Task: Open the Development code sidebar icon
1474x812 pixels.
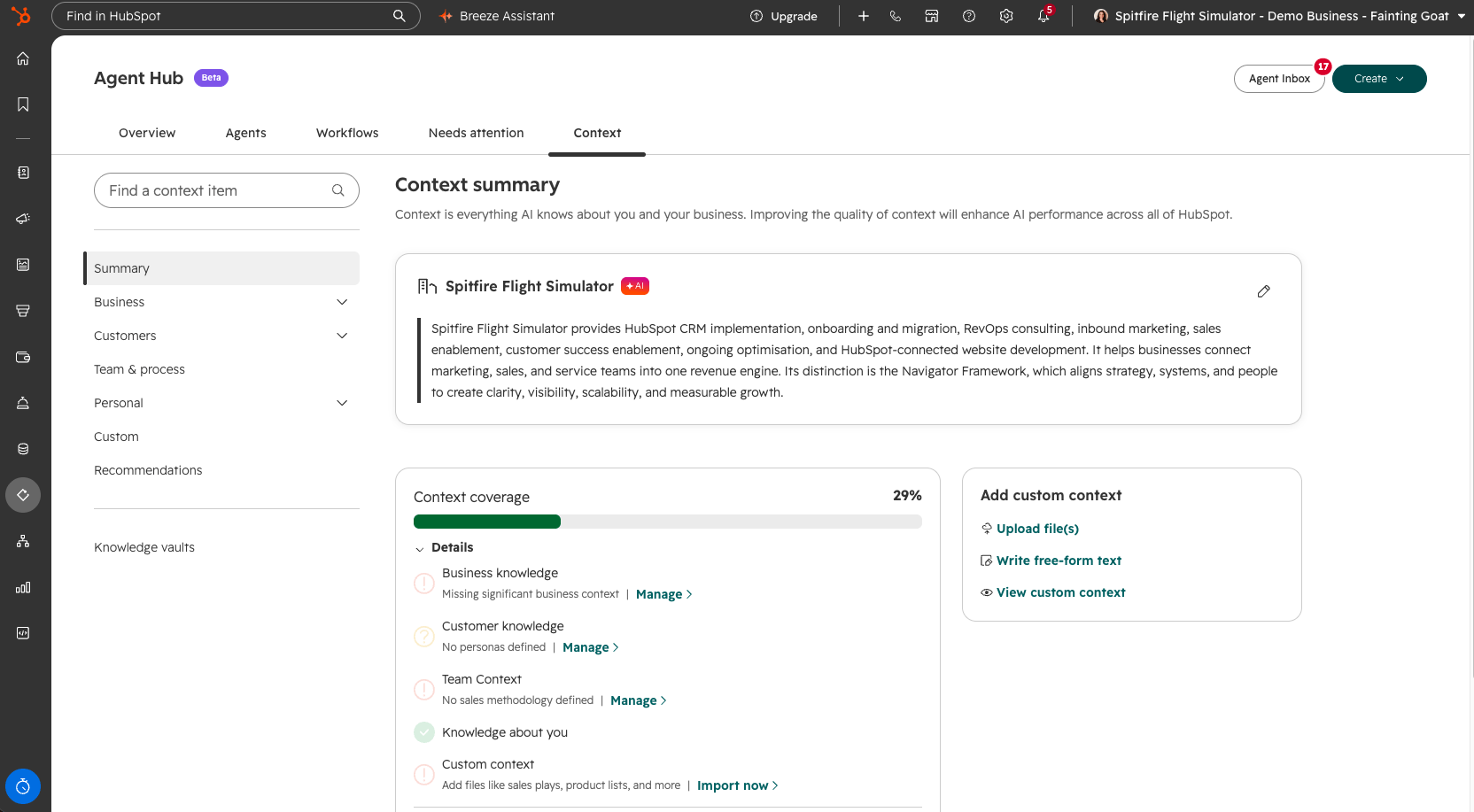Action: [23, 633]
